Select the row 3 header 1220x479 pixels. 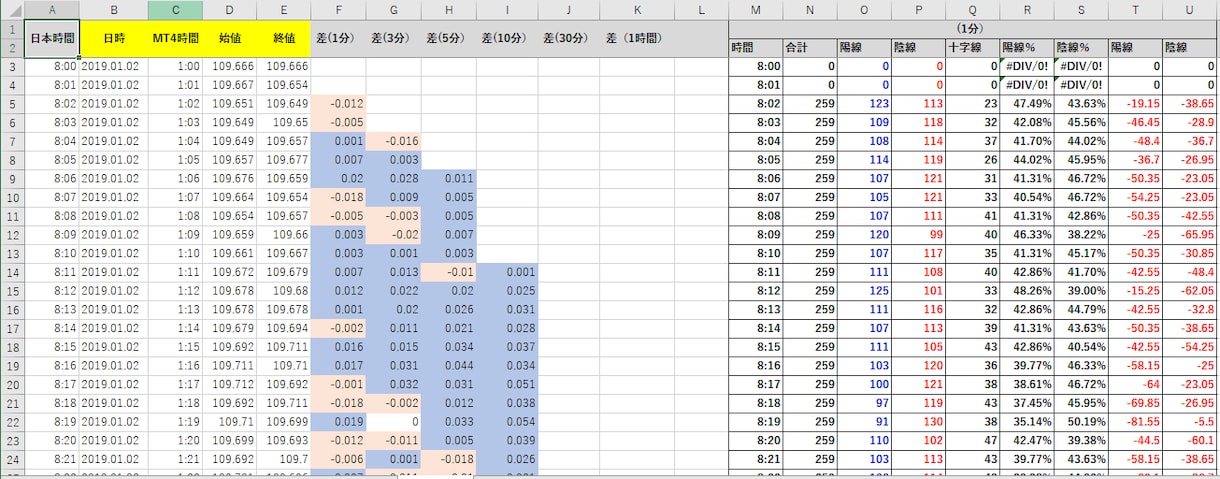tap(11, 66)
